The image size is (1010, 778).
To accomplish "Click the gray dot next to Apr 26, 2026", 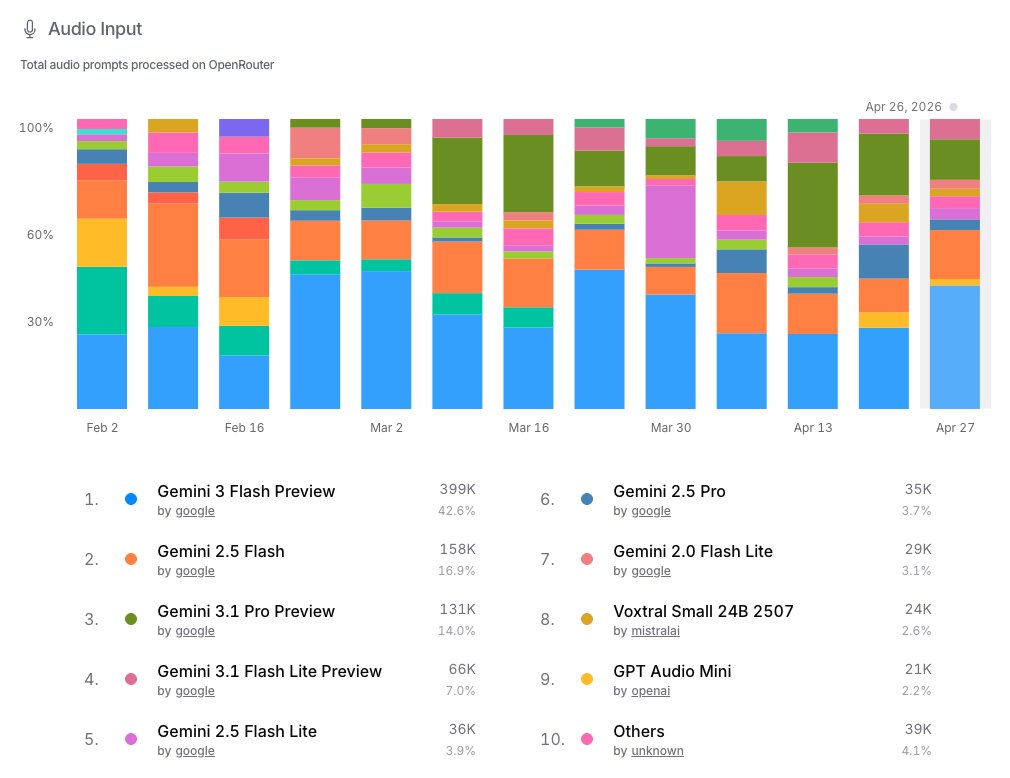I will click(x=953, y=107).
